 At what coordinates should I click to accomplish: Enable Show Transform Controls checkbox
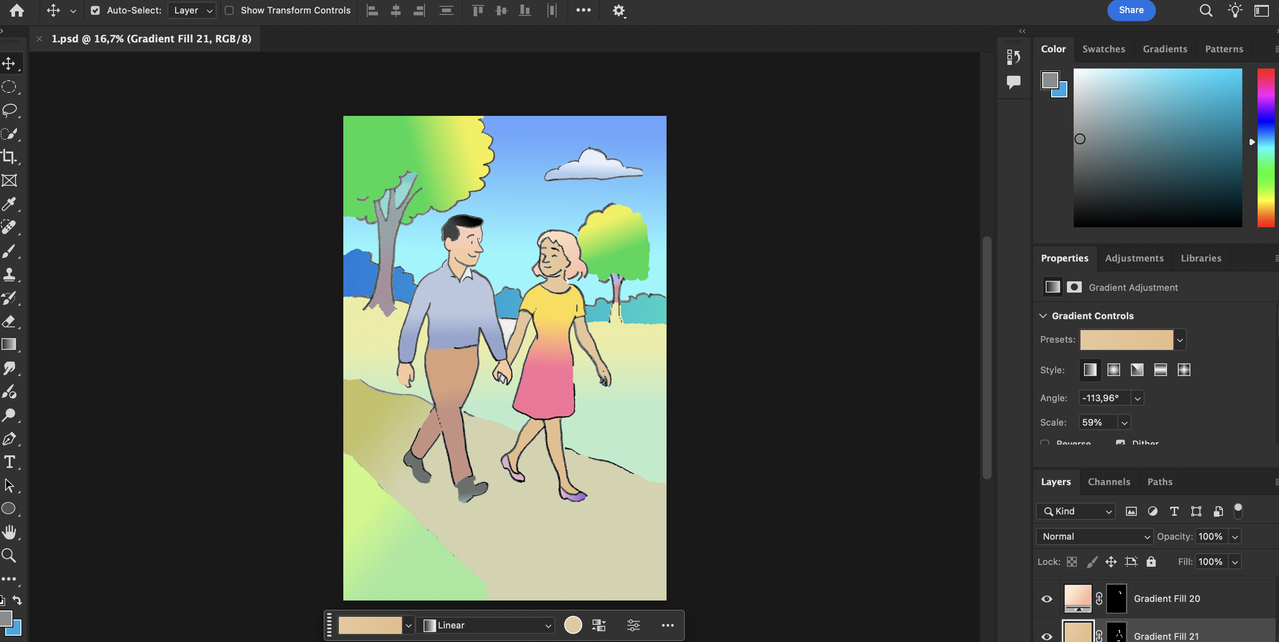229,10
